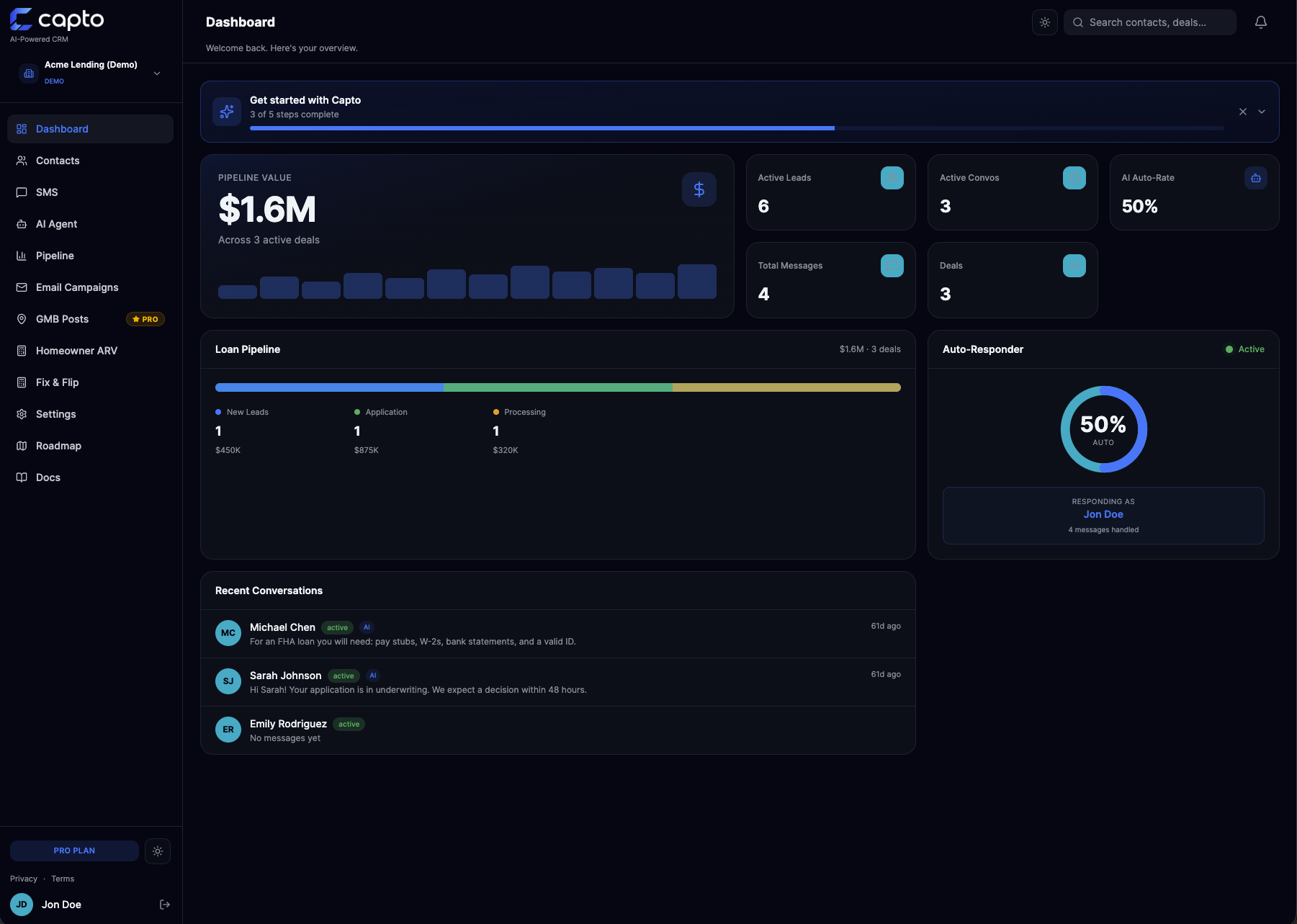The width and height of the screenshot is (1297, 924).
Task: Click the Total Messages card icon
Action: (x=892, y=266)
